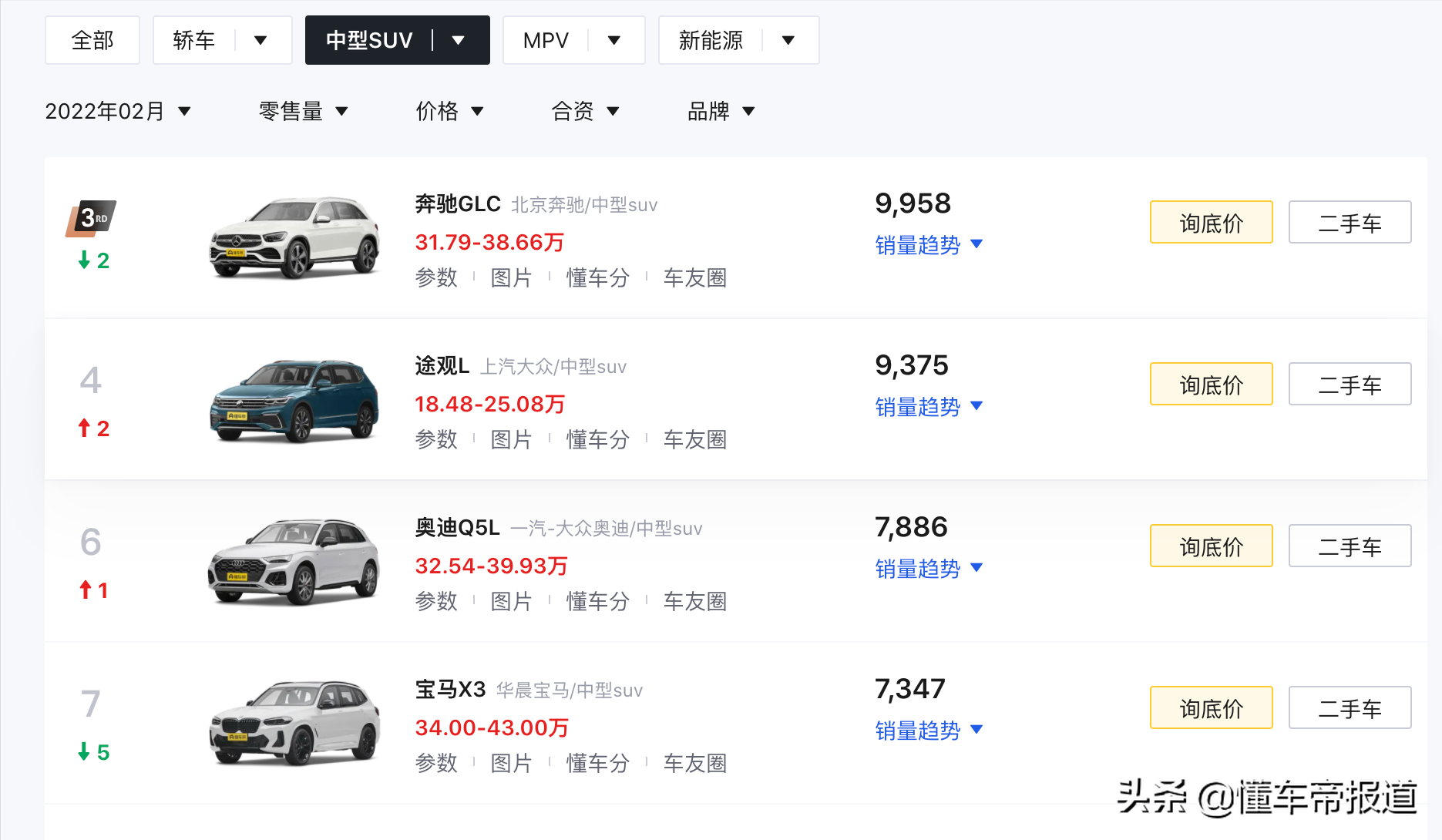Click 询底价 for 途观L
This screenshot has height=840, width=1442.
(x=1212, y=384)
